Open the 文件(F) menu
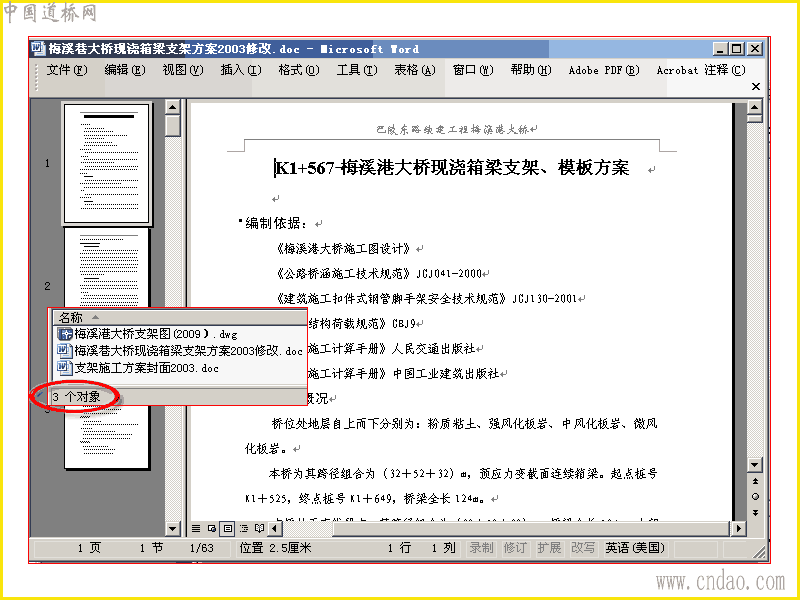This screenshot has width=800, height=600. pyautogui.click(x=67, y=70)
